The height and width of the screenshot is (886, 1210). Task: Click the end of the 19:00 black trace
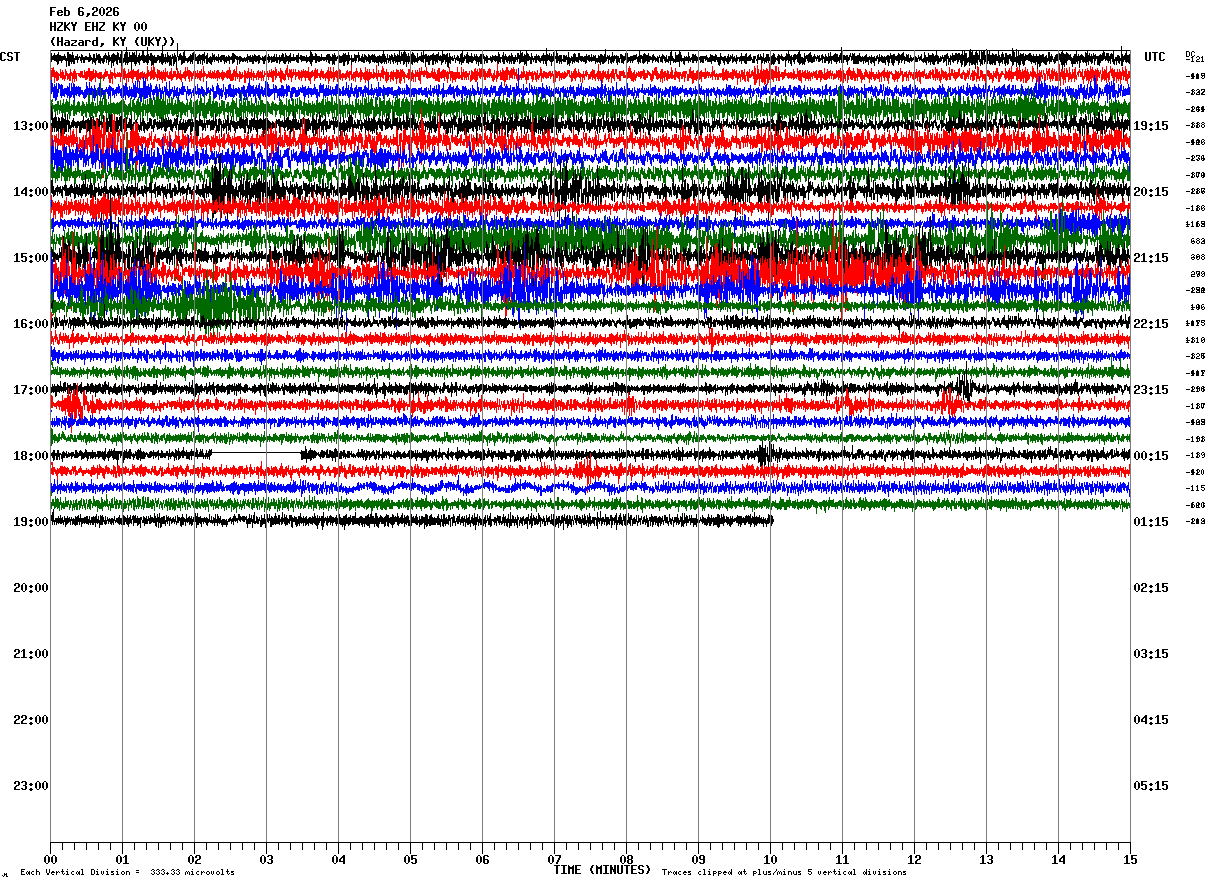pyautogui.click(x=771, y=520)
